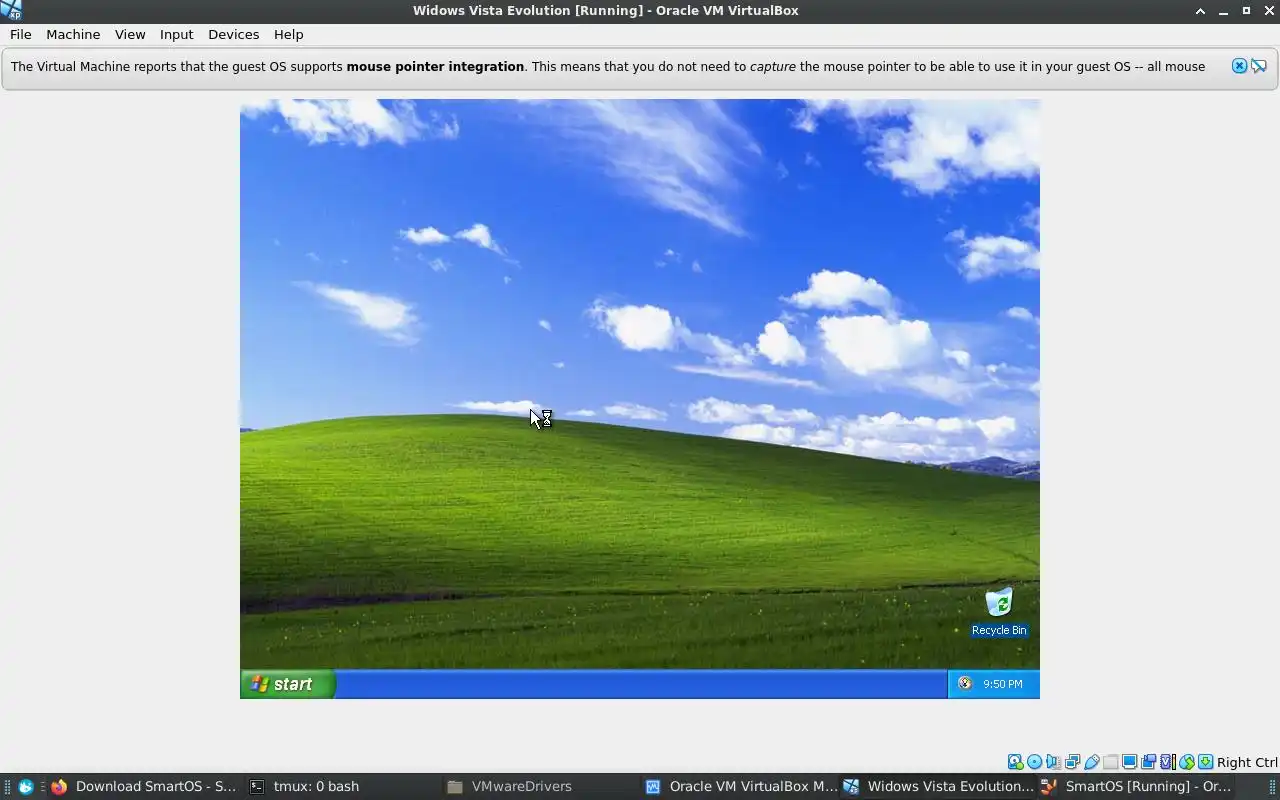Open the File menu
1280x800 pixels.
tap(21, 34)
